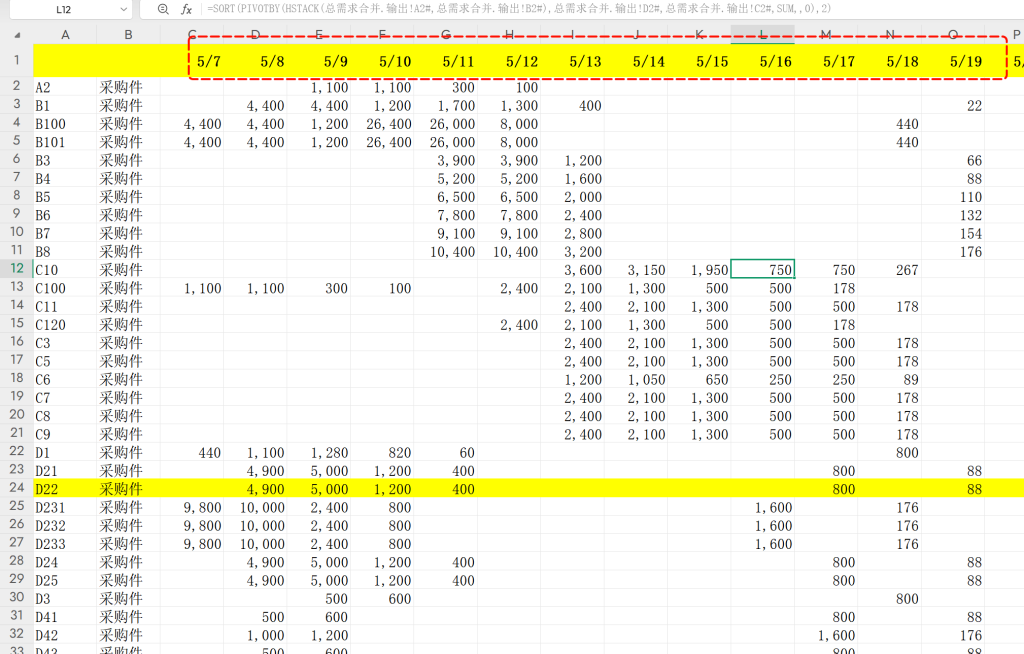Select cell containing D233

[65, 544]
